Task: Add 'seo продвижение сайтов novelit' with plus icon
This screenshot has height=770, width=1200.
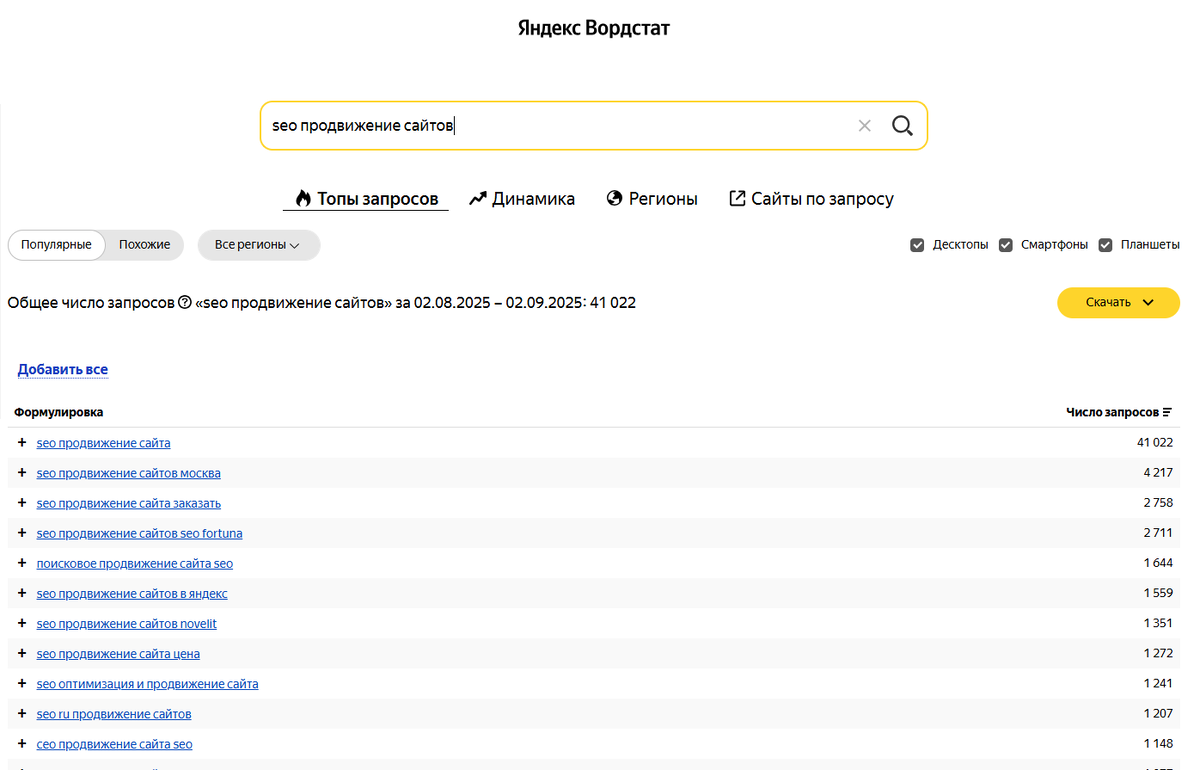Action: pyautogui.click(x=22, y=623)
